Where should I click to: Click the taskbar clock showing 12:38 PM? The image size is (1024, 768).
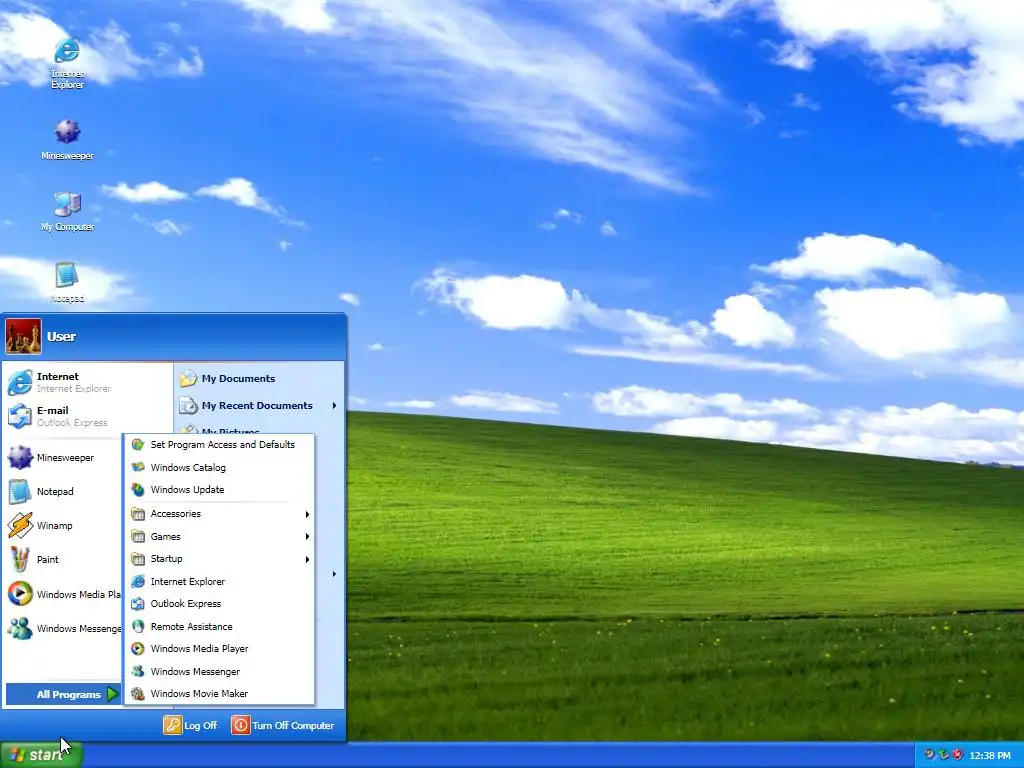989,756
